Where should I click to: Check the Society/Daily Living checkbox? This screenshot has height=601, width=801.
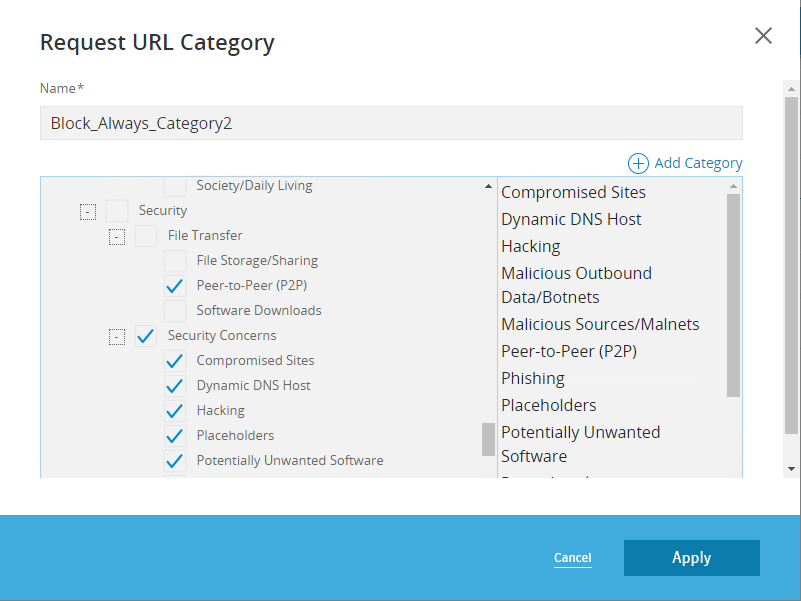click(175, 186)
